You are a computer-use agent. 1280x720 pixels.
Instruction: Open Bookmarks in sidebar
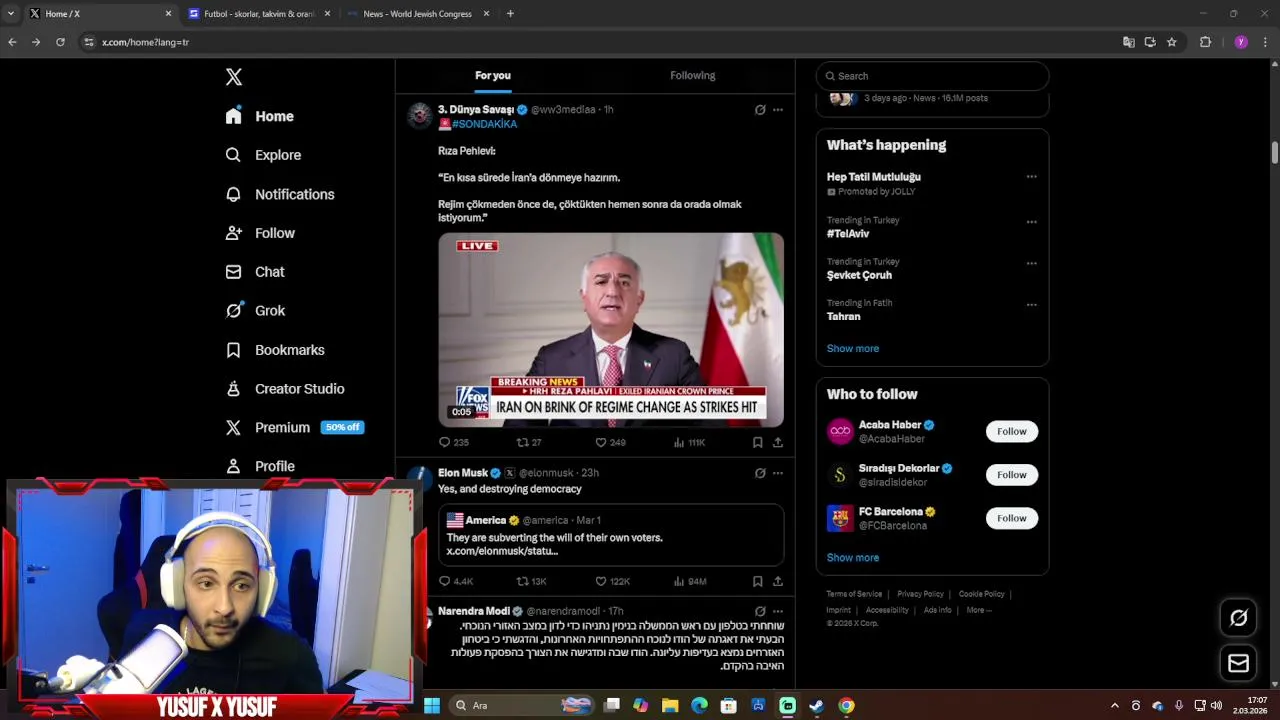pos(275,350)
